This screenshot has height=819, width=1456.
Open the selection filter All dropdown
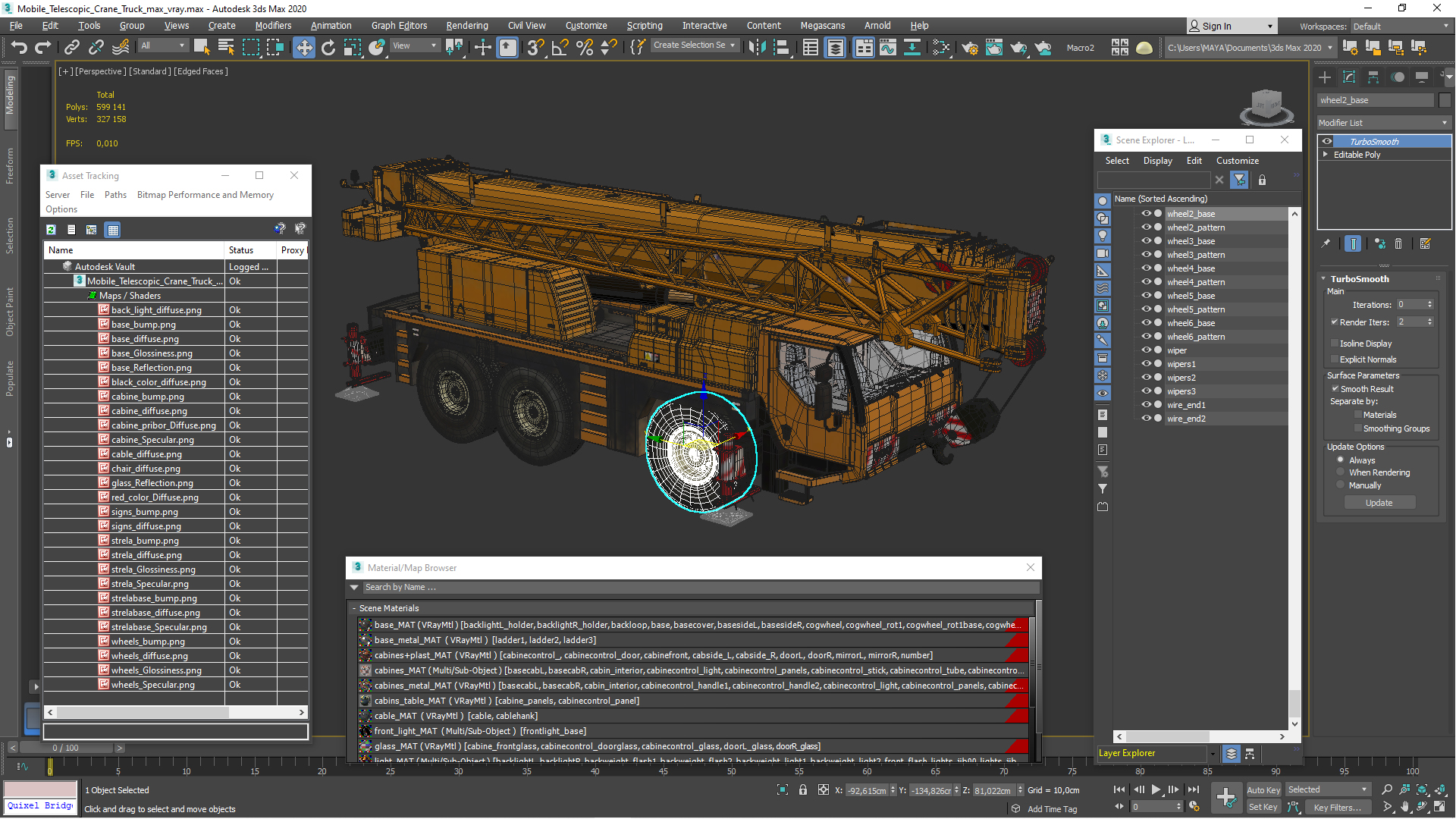point(163,45)
